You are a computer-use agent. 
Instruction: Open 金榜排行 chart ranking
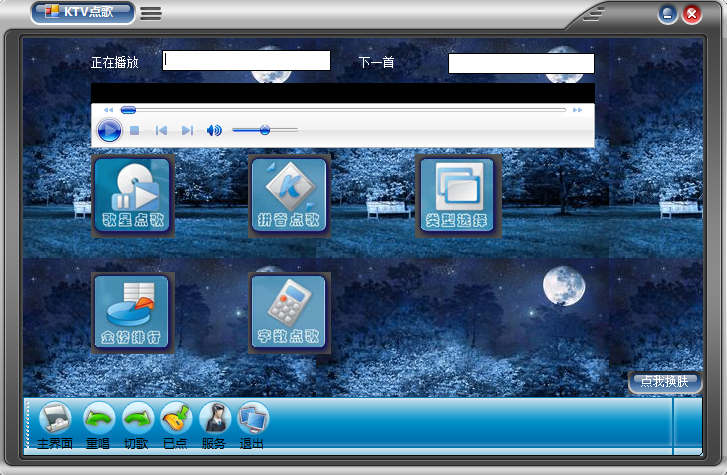pos(133,313)
